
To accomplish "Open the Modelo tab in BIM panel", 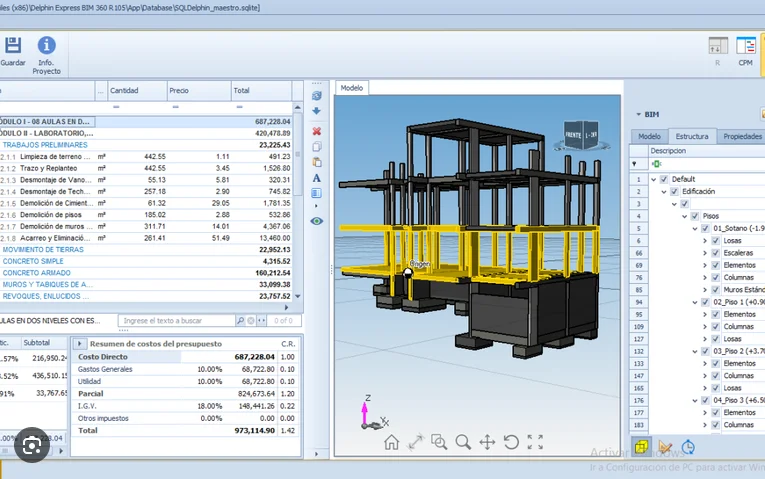I will pos(649,136).
